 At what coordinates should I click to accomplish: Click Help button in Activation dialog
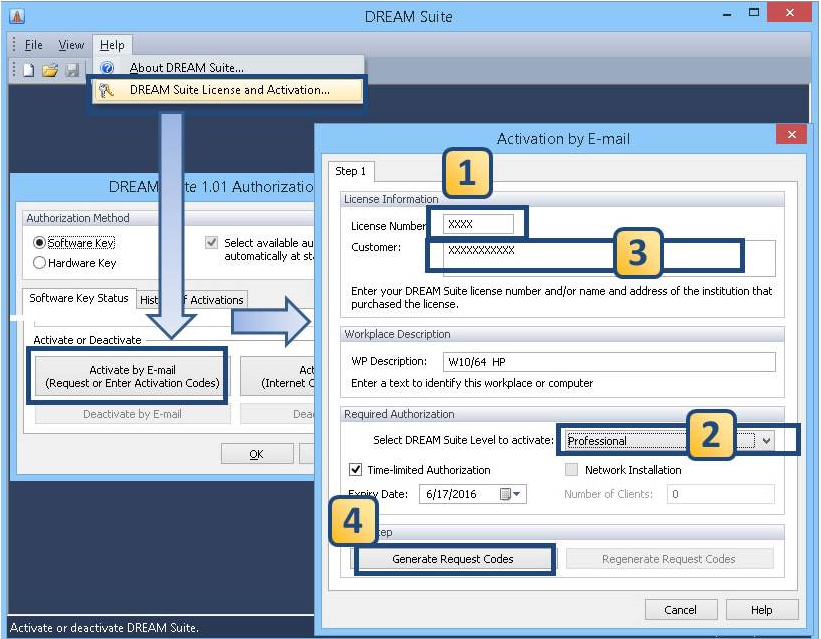tap(762, 610)
